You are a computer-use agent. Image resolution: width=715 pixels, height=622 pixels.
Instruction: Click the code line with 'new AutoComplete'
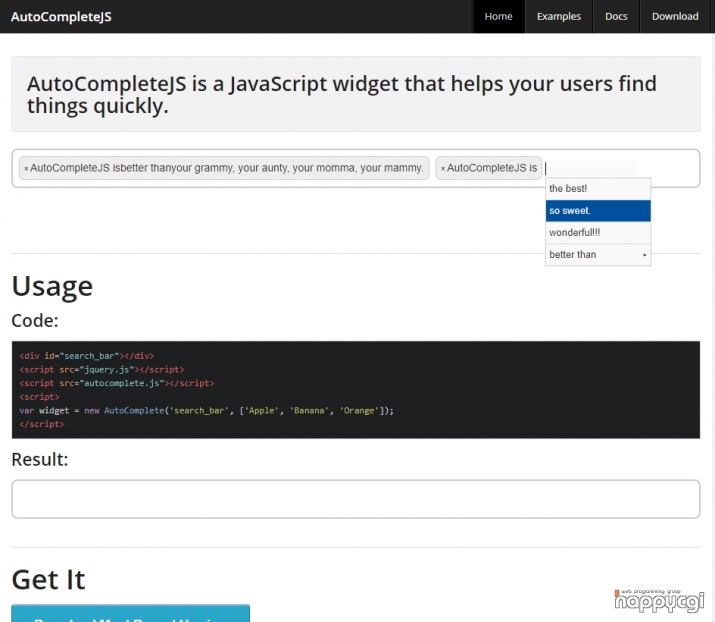(x=206, y=410)
